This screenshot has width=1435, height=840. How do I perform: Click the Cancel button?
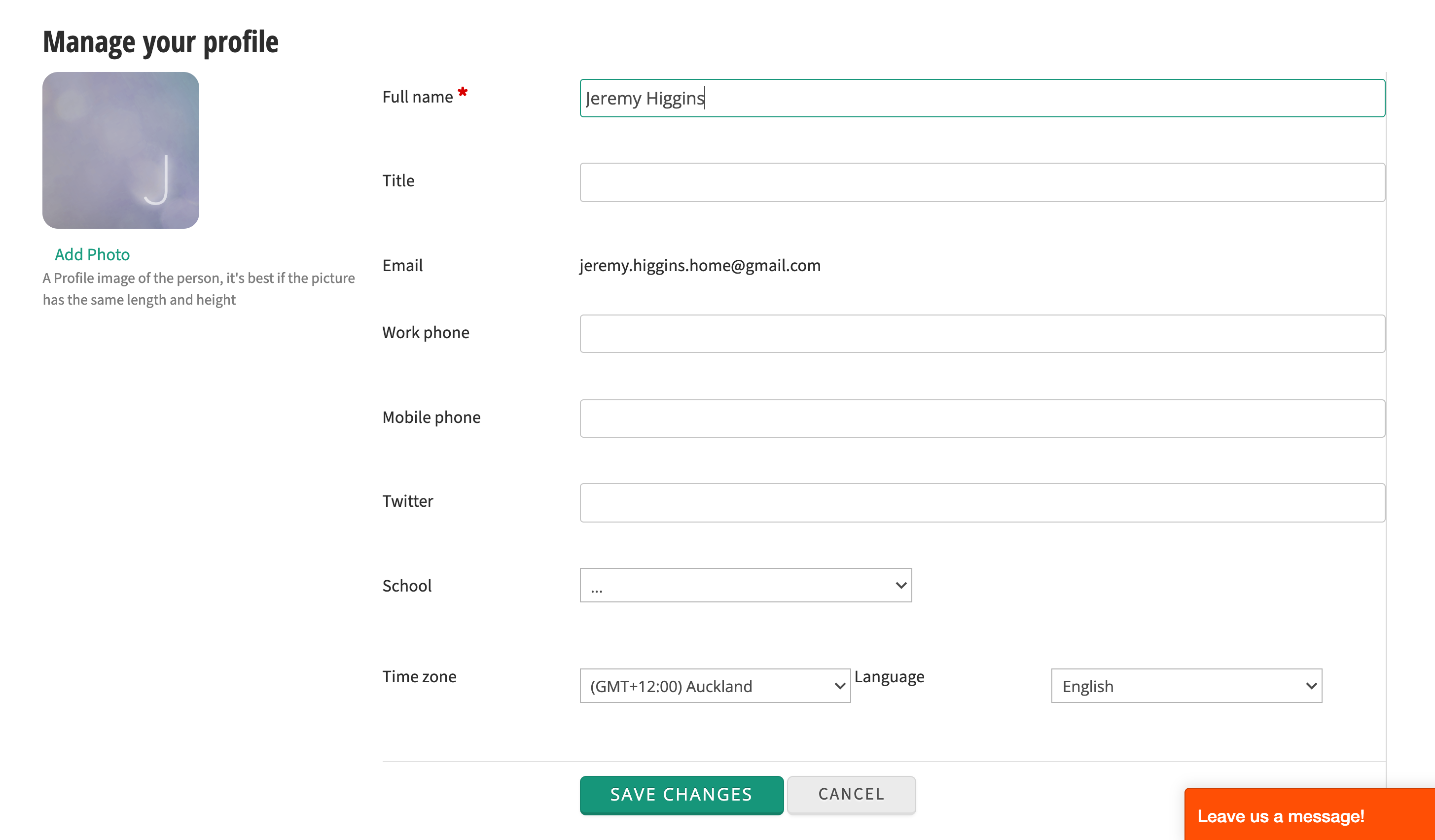point(851,795)
